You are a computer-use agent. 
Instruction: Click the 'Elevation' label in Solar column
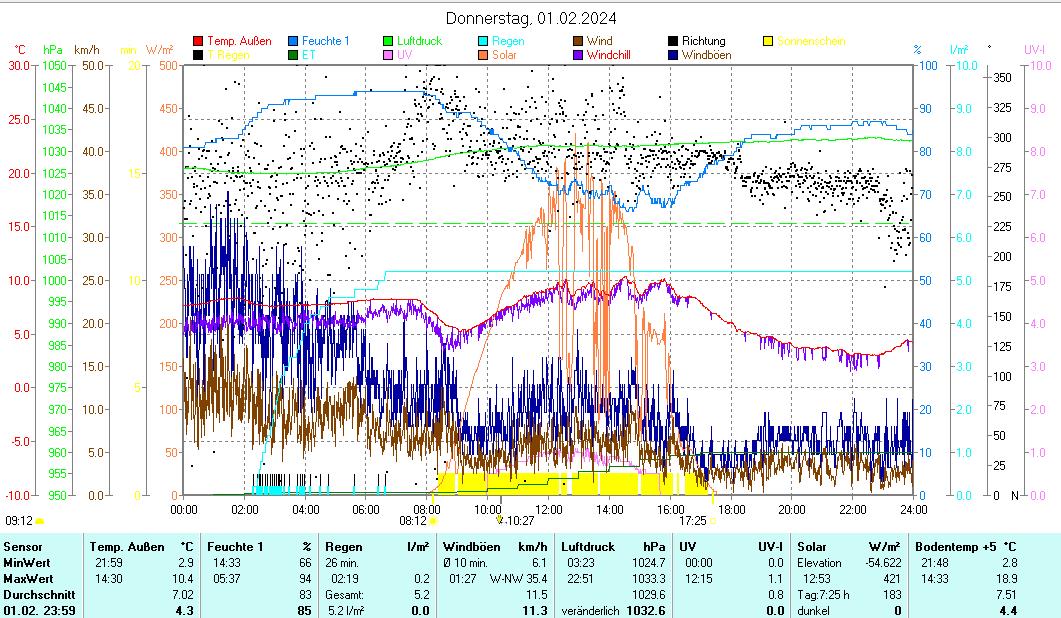coord(819,562)
